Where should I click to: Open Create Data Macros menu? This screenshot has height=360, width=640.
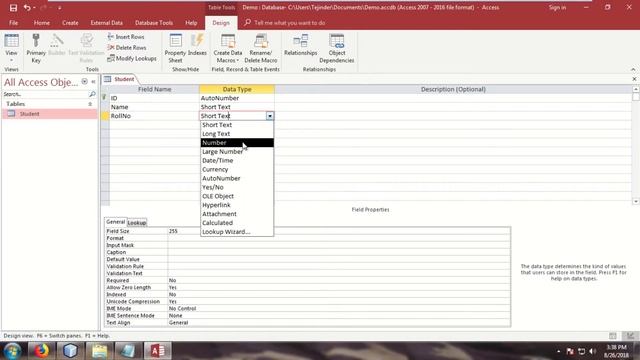click(x=228, y=48)
